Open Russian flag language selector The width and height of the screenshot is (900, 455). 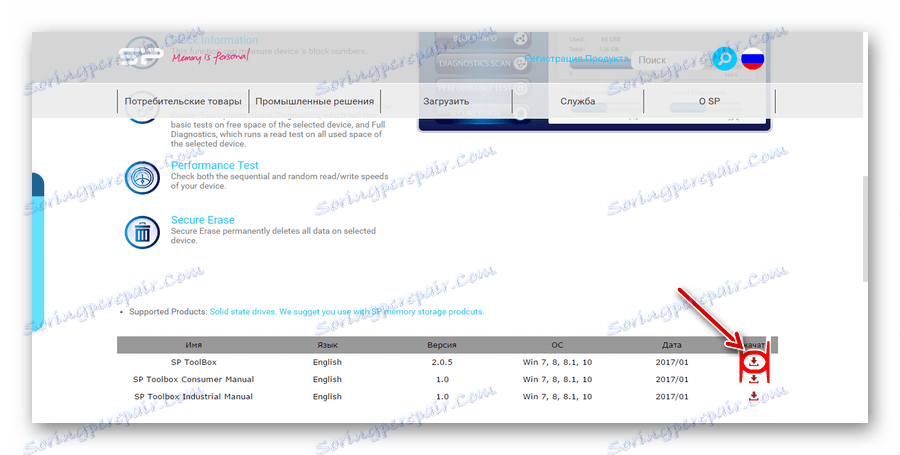click(752, 59)
